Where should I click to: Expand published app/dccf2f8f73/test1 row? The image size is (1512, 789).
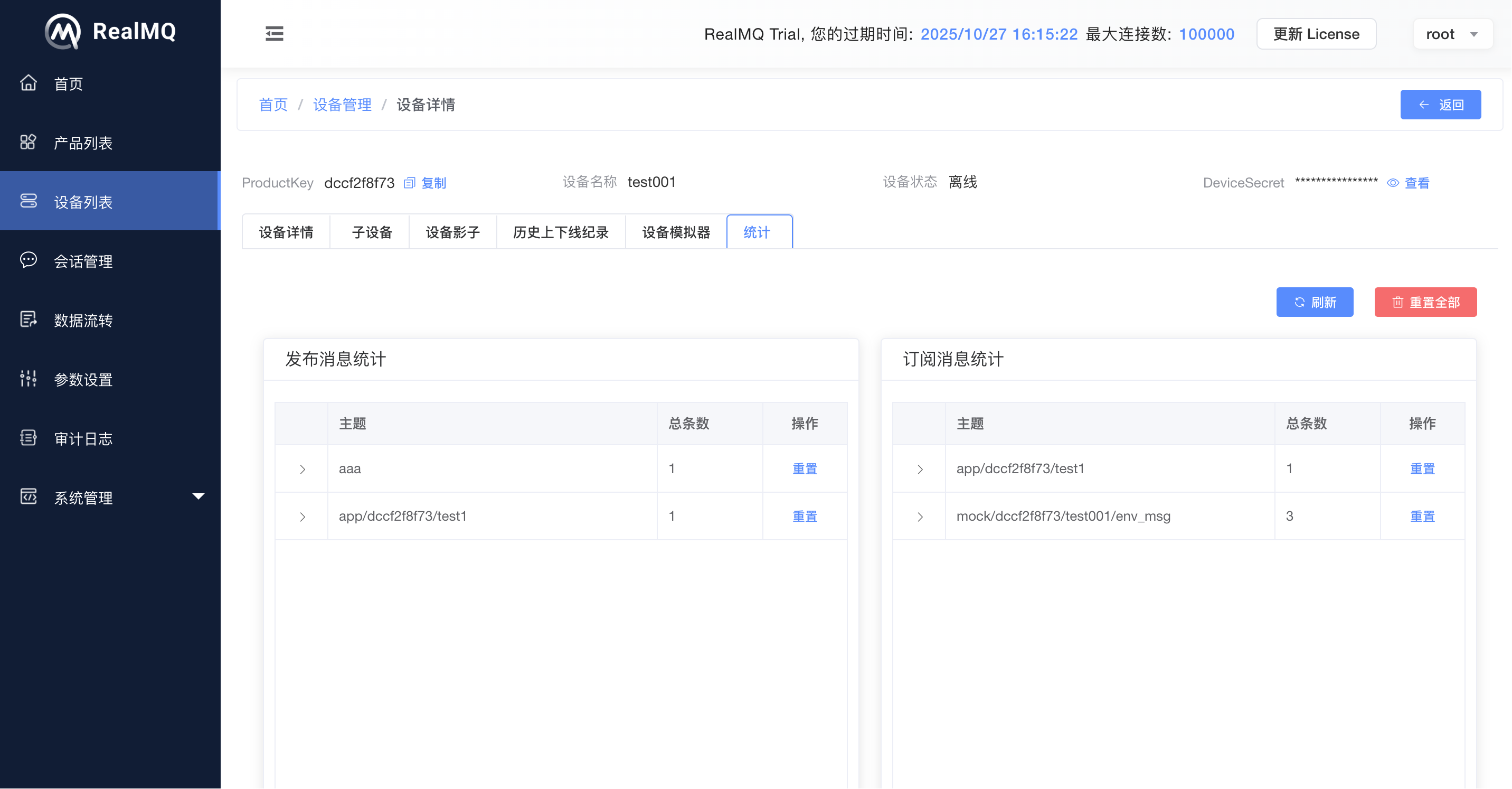(x=303, y=516)
